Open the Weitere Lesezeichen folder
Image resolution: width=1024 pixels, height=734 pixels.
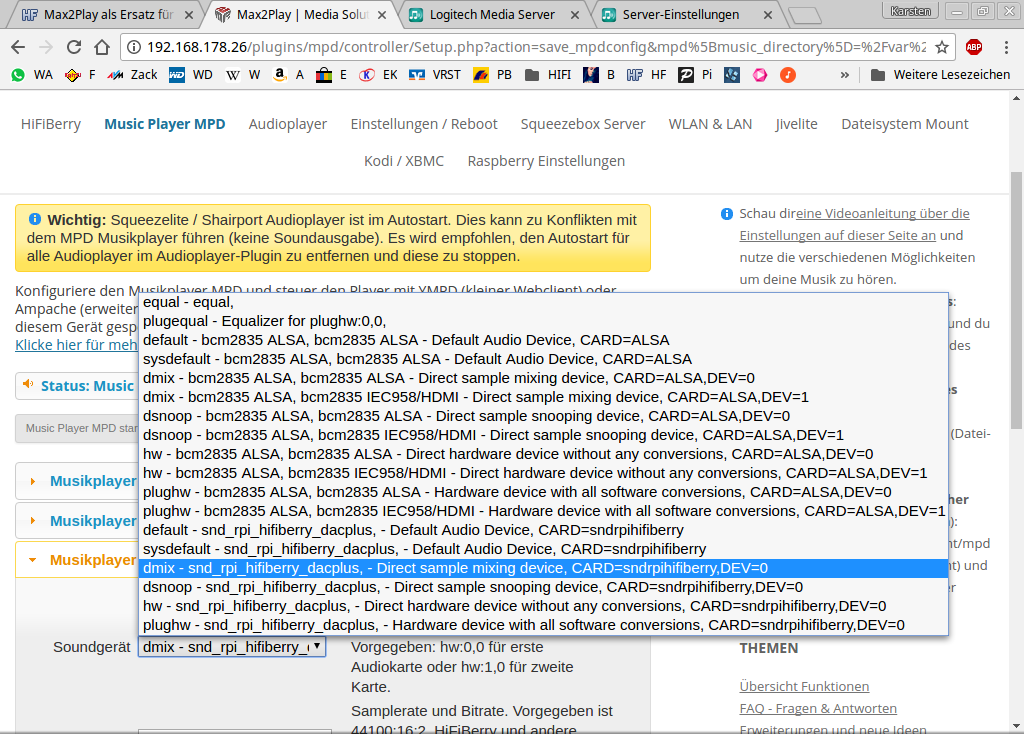pyautogui.click(x=940, y=75)
